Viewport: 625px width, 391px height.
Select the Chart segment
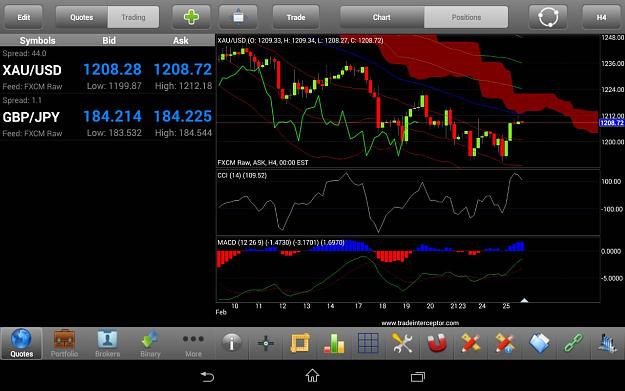coord(382,17)
